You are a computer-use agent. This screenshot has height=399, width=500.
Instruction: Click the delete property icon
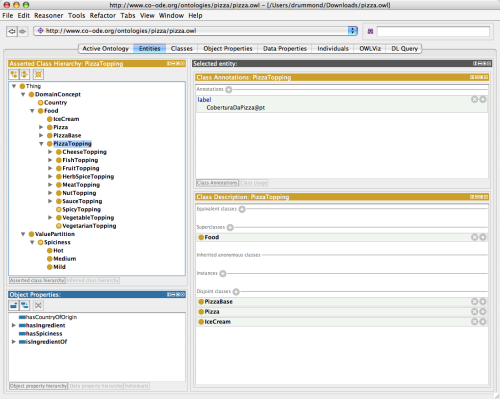[38, 305]
